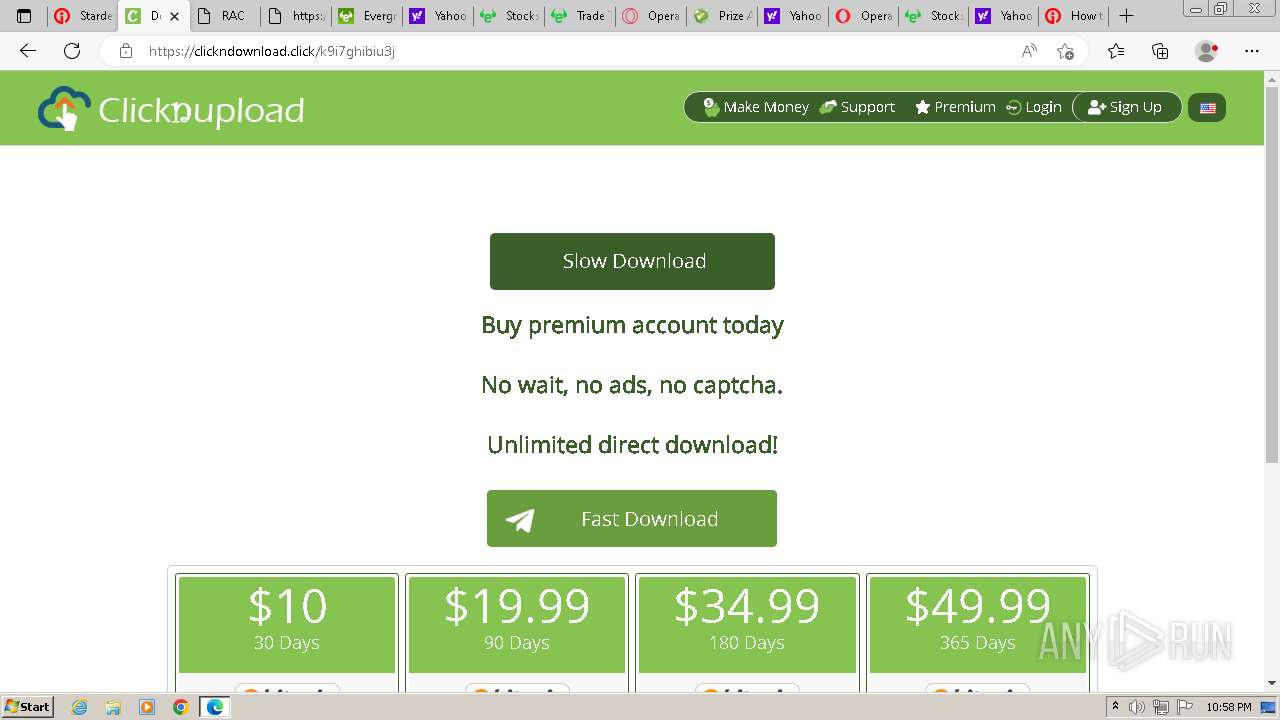Screen dimensions: 1280x720
Task: Open the Action Center flag icon
Action: coord(1185,707)
